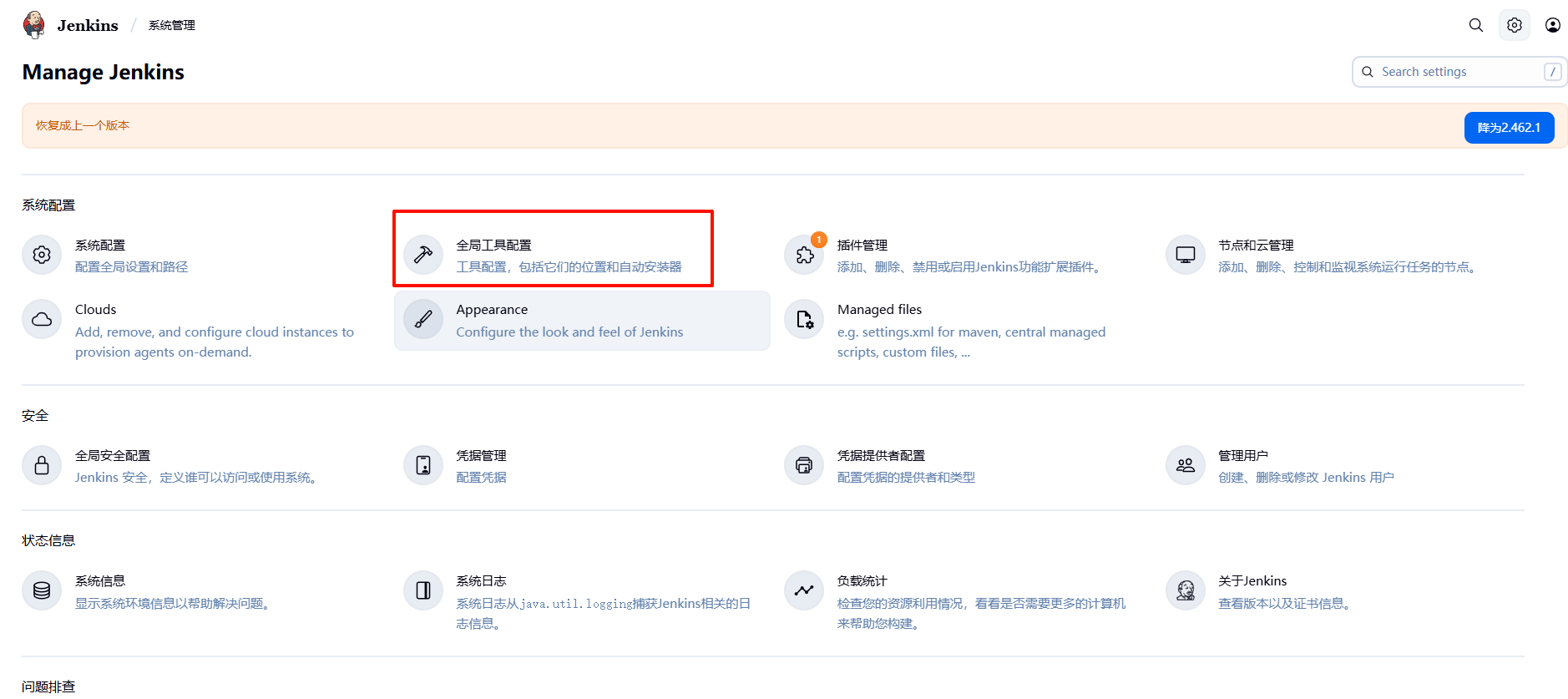Open 凭据提供者配置 providers page

click(x=881, y=455)
